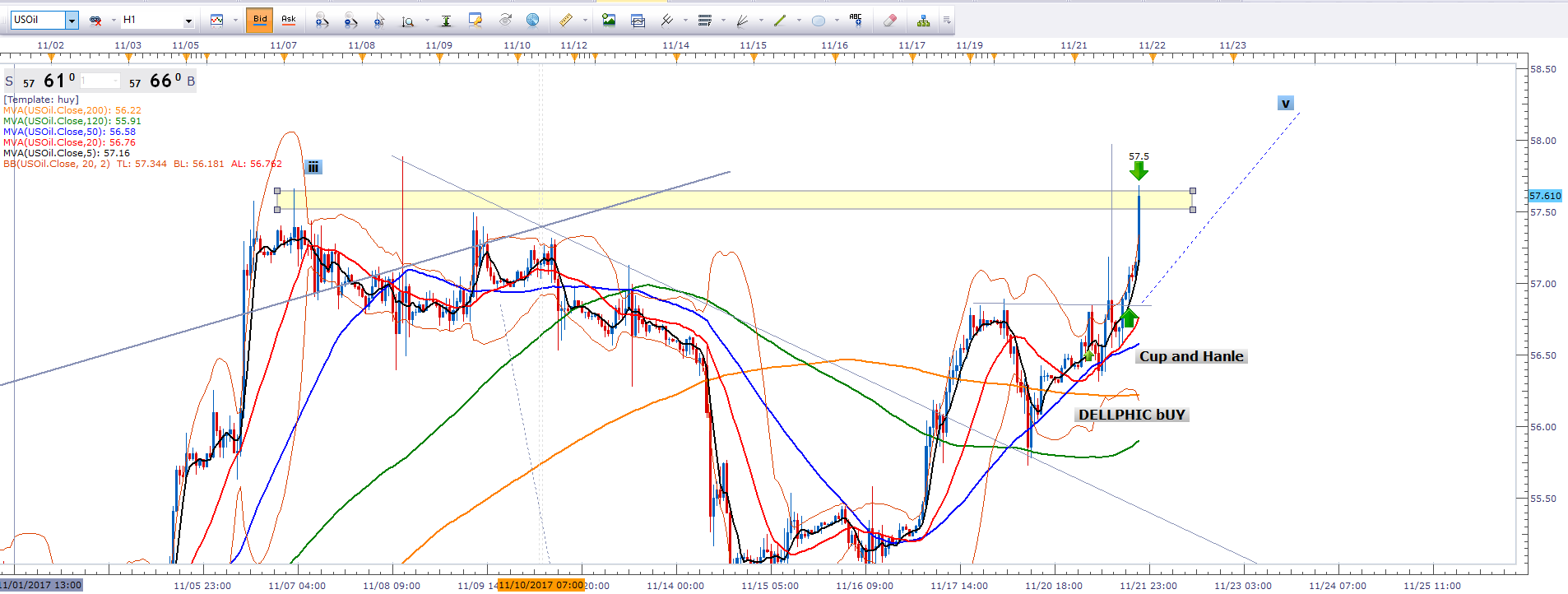Toggle the Ask price display button

pyautogui.click(x=289, y=20)
